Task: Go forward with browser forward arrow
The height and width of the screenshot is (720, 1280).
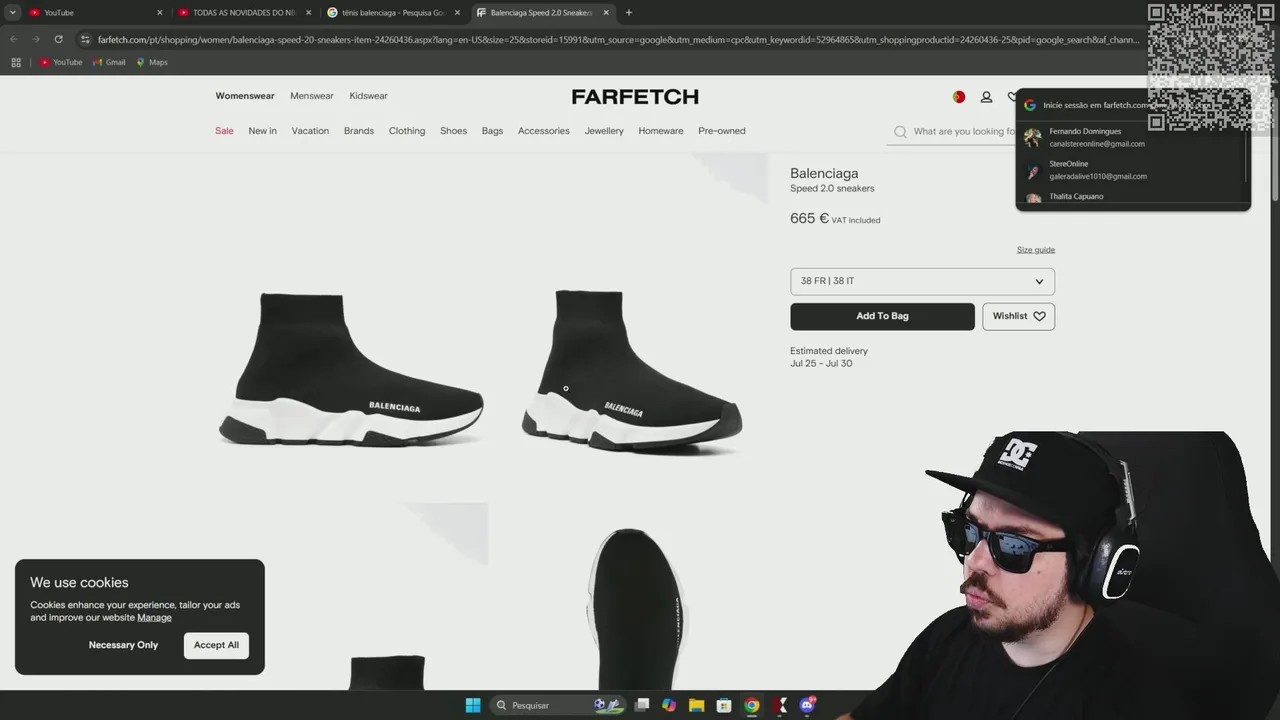Action: pyautogui.click(x=36, y=39)
